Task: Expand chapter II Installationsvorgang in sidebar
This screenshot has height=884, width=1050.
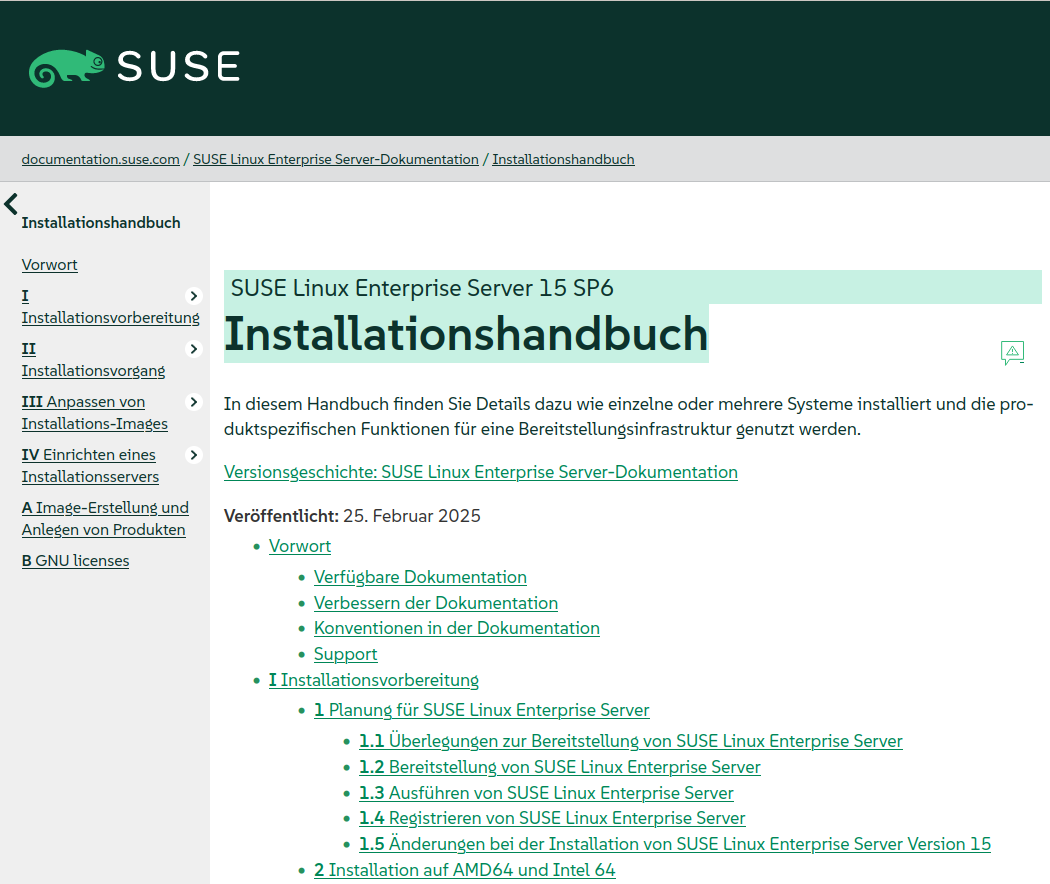Action: tap(193, 348)
